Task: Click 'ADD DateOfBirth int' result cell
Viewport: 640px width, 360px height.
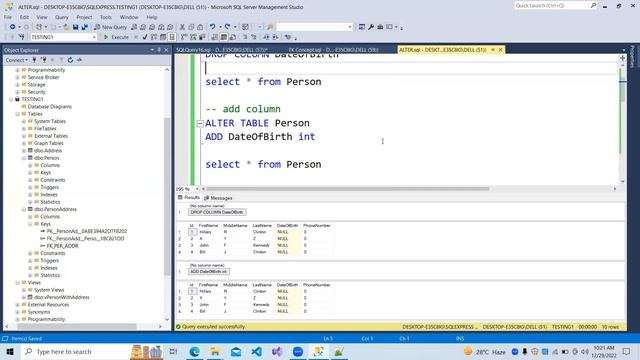Action: (x=209, y=272)
